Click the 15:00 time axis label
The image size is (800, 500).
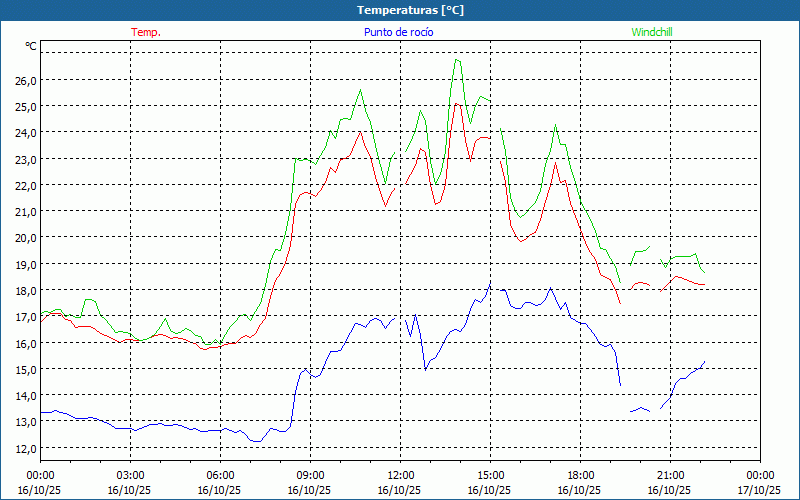pyautogui.click(x=490, y=475)
